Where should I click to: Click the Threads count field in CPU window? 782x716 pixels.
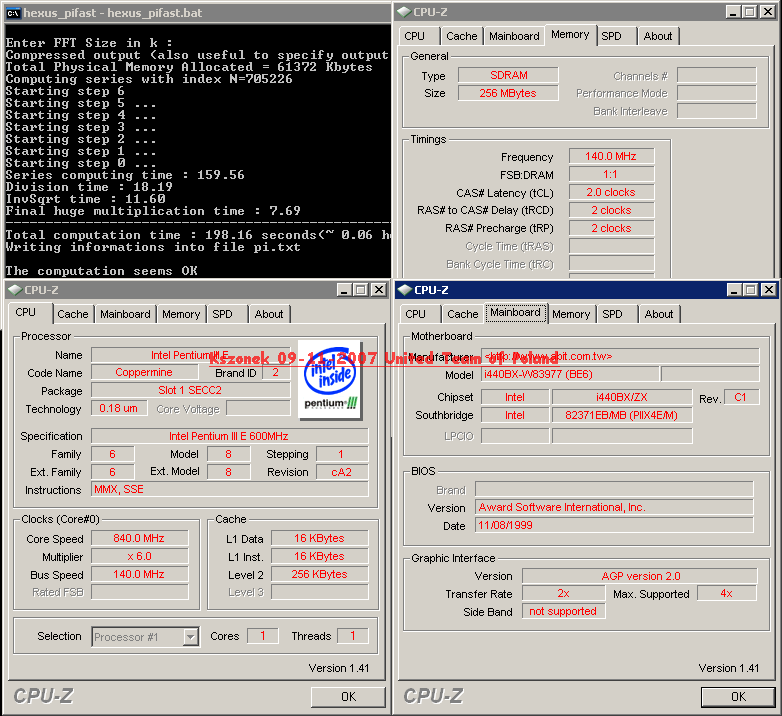(353, 636)
